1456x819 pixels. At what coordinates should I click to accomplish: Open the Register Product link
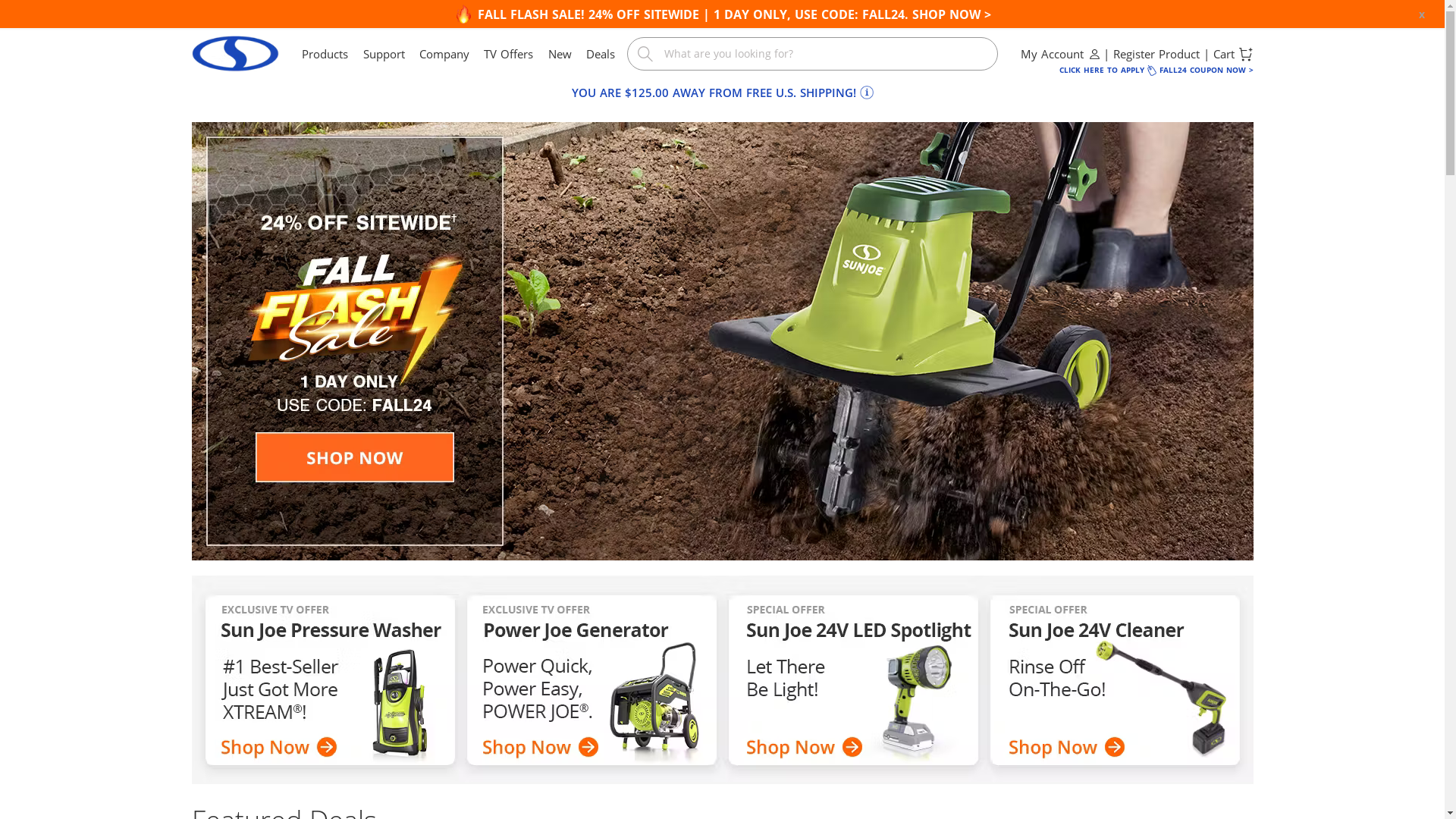coord(1156,54)
